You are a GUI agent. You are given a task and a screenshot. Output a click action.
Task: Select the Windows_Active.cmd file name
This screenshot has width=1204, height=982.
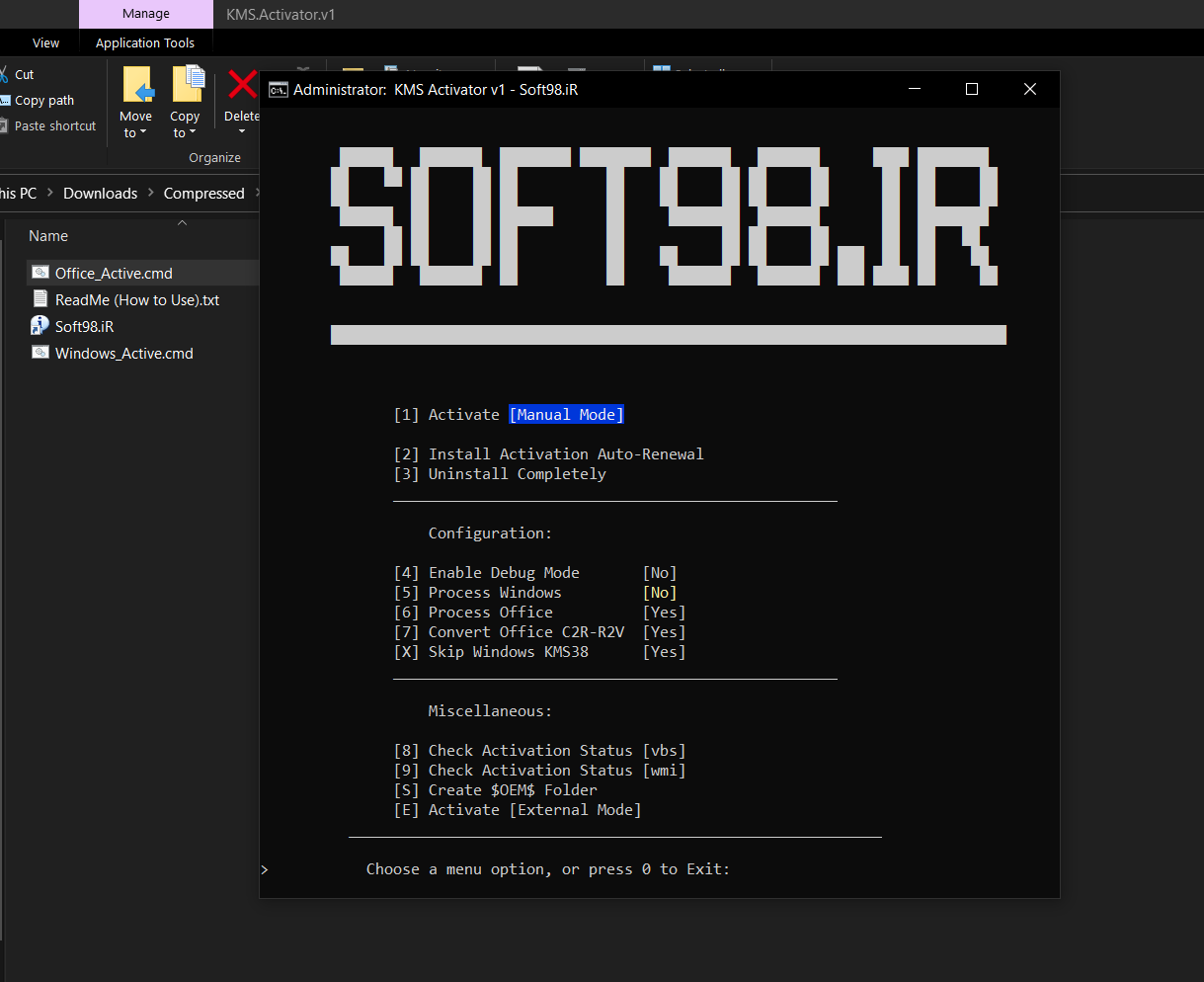click(124, 353)
